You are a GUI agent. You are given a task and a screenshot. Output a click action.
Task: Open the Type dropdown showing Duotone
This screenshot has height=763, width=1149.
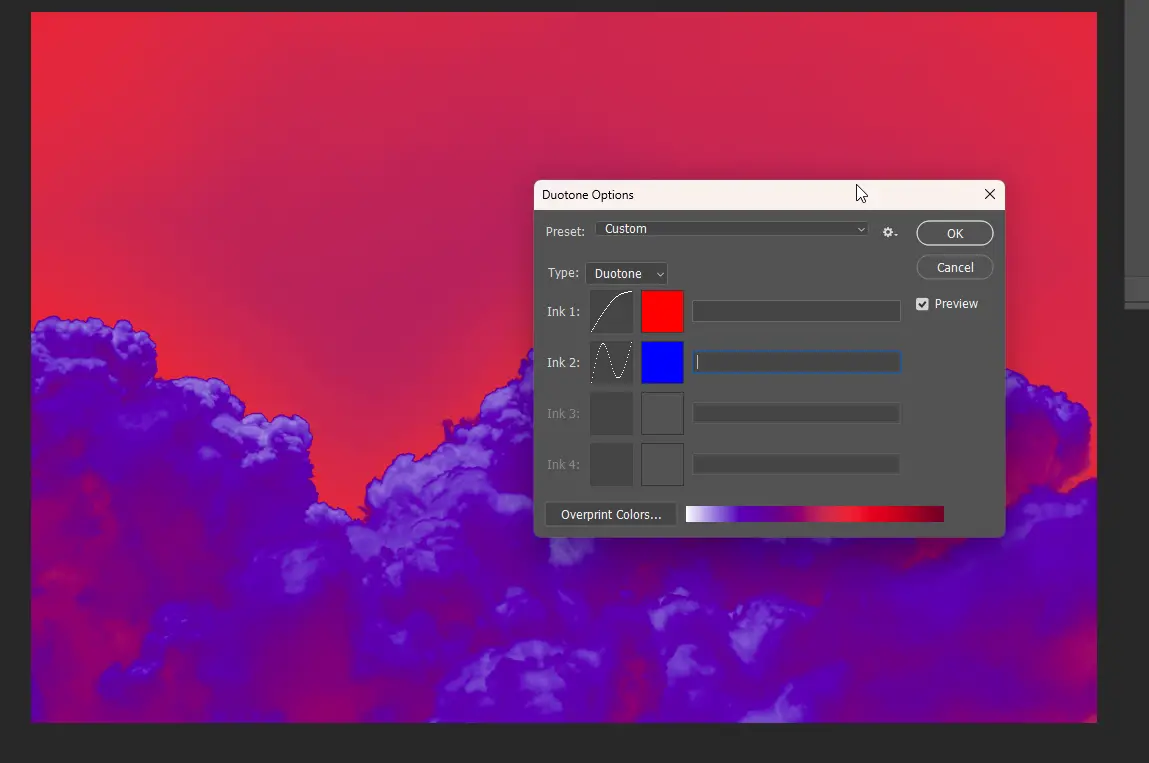(626, 273)
